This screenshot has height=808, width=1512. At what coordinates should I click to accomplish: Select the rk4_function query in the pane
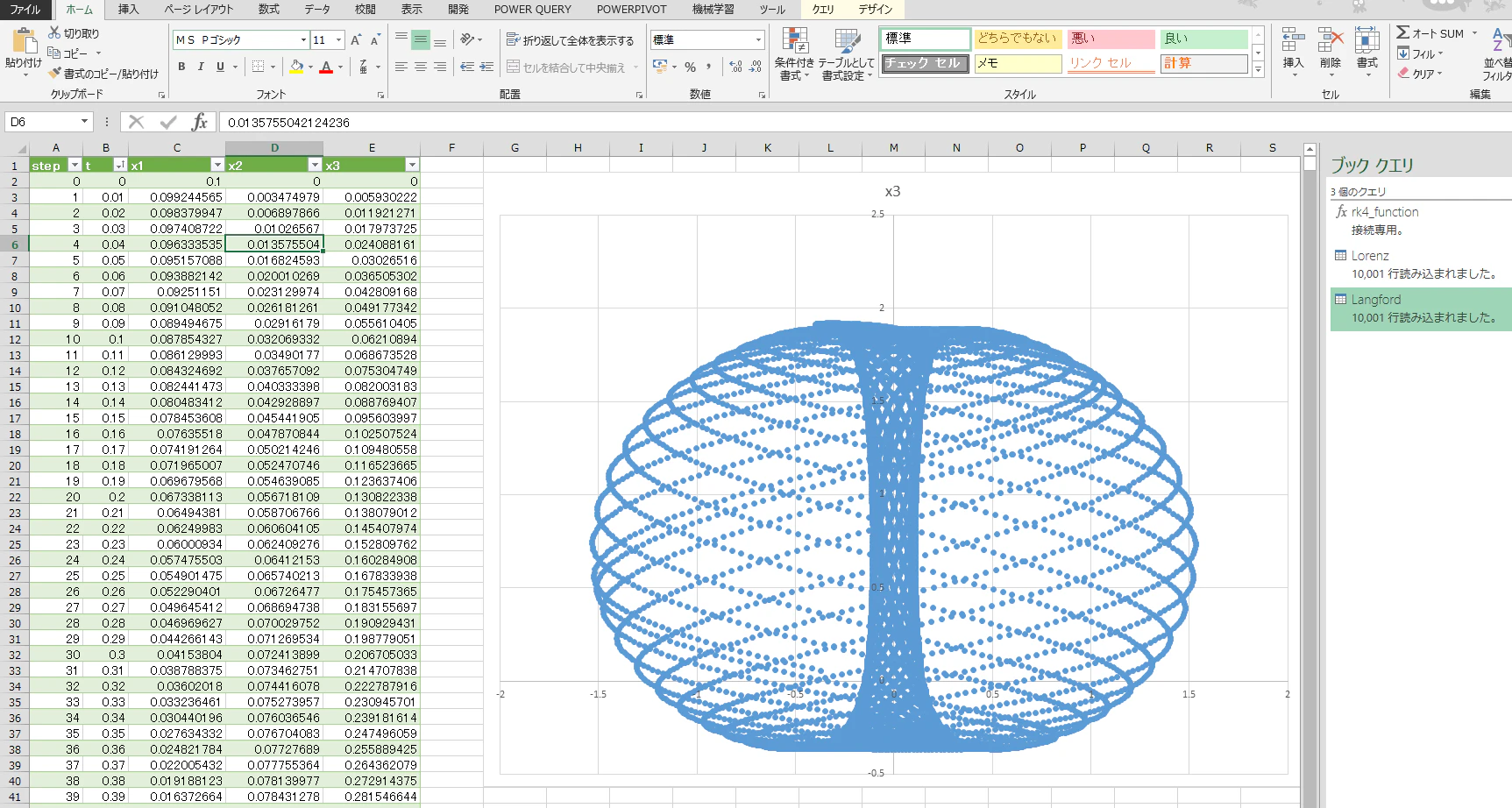click(x=1421, y=221)
